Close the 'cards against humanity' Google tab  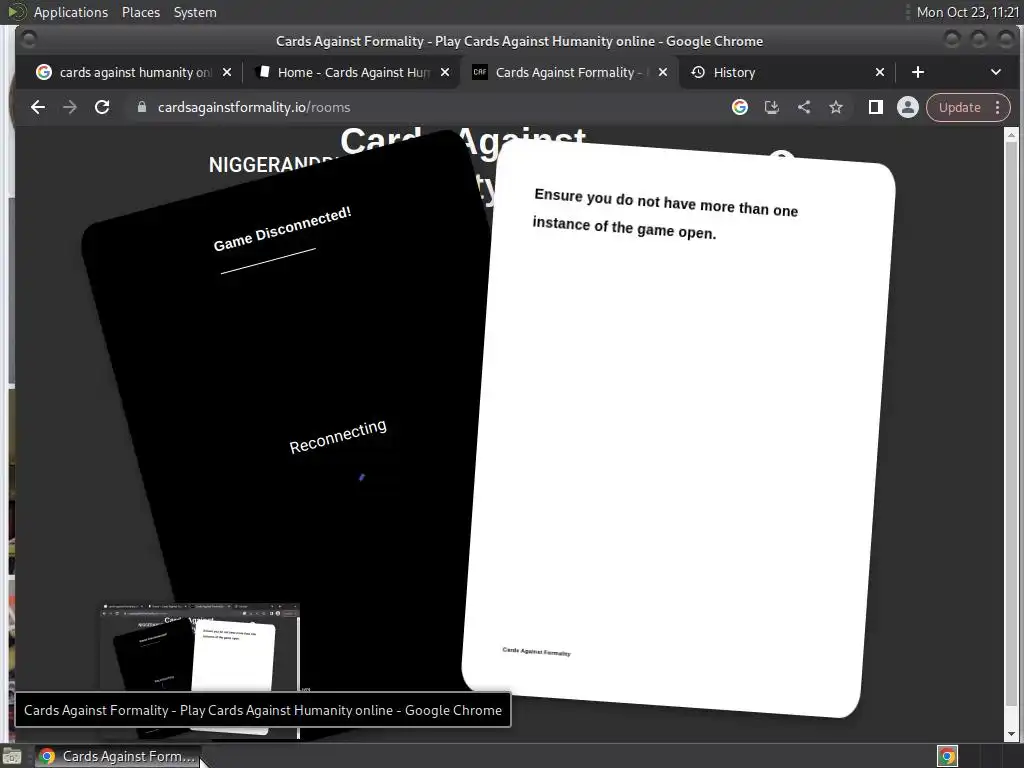click(227, 72)
